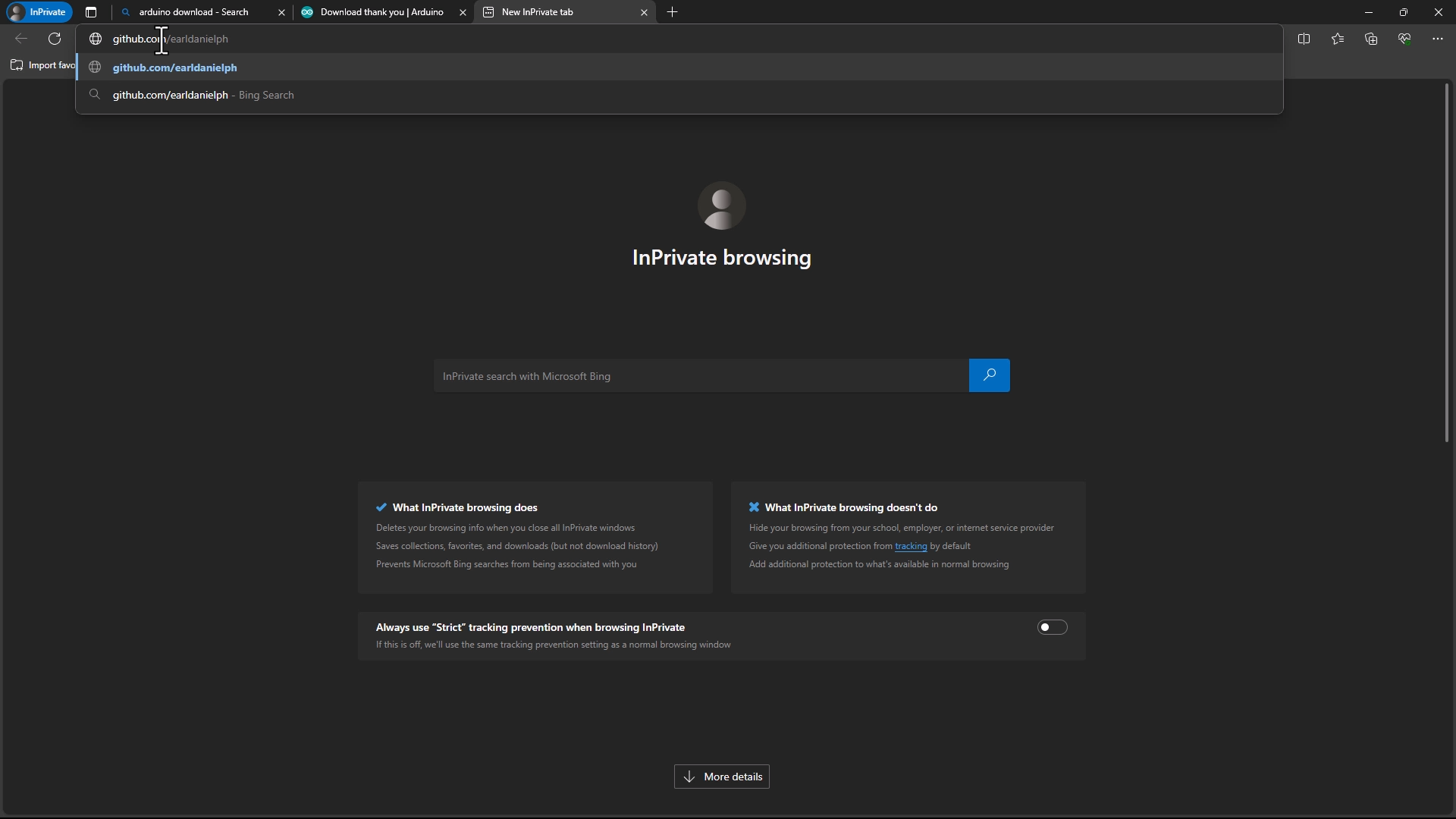Click the address bar text github.com
This screenshot has width=1456, height=819.
click(138, 39)
